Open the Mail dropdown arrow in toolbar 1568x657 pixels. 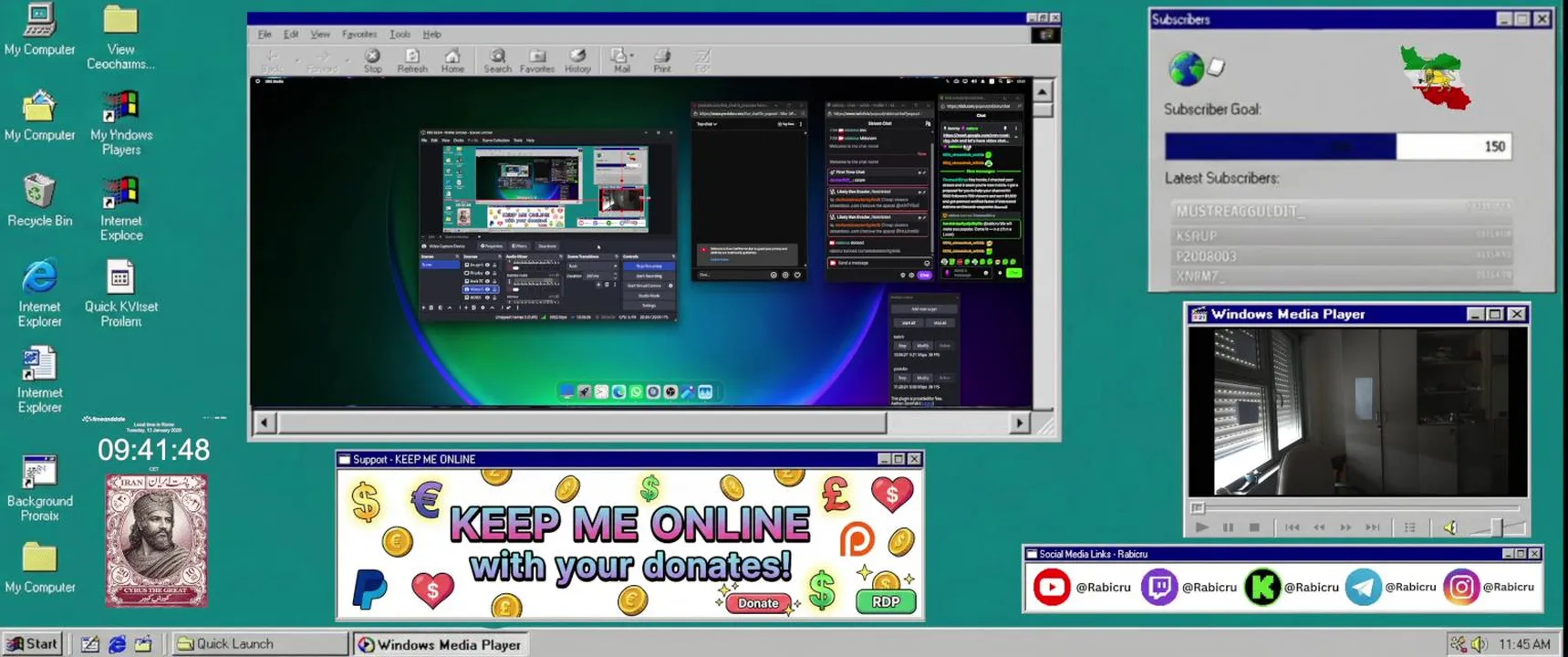(632, 56)
